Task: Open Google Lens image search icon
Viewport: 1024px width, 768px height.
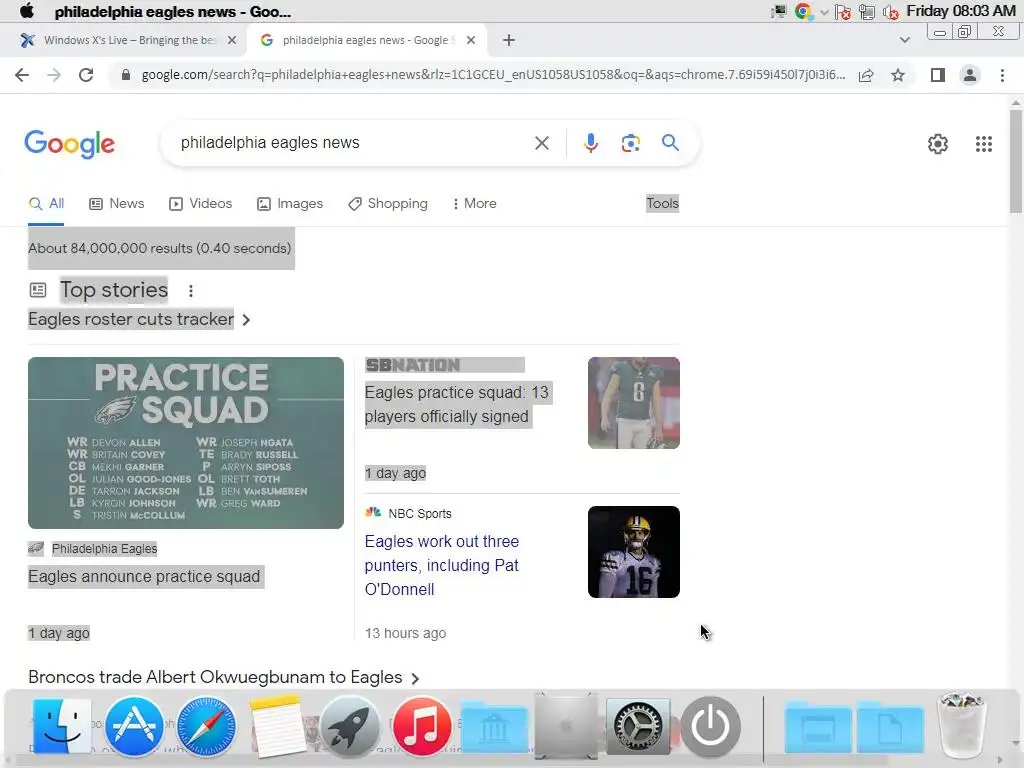Action: [630, 143]
